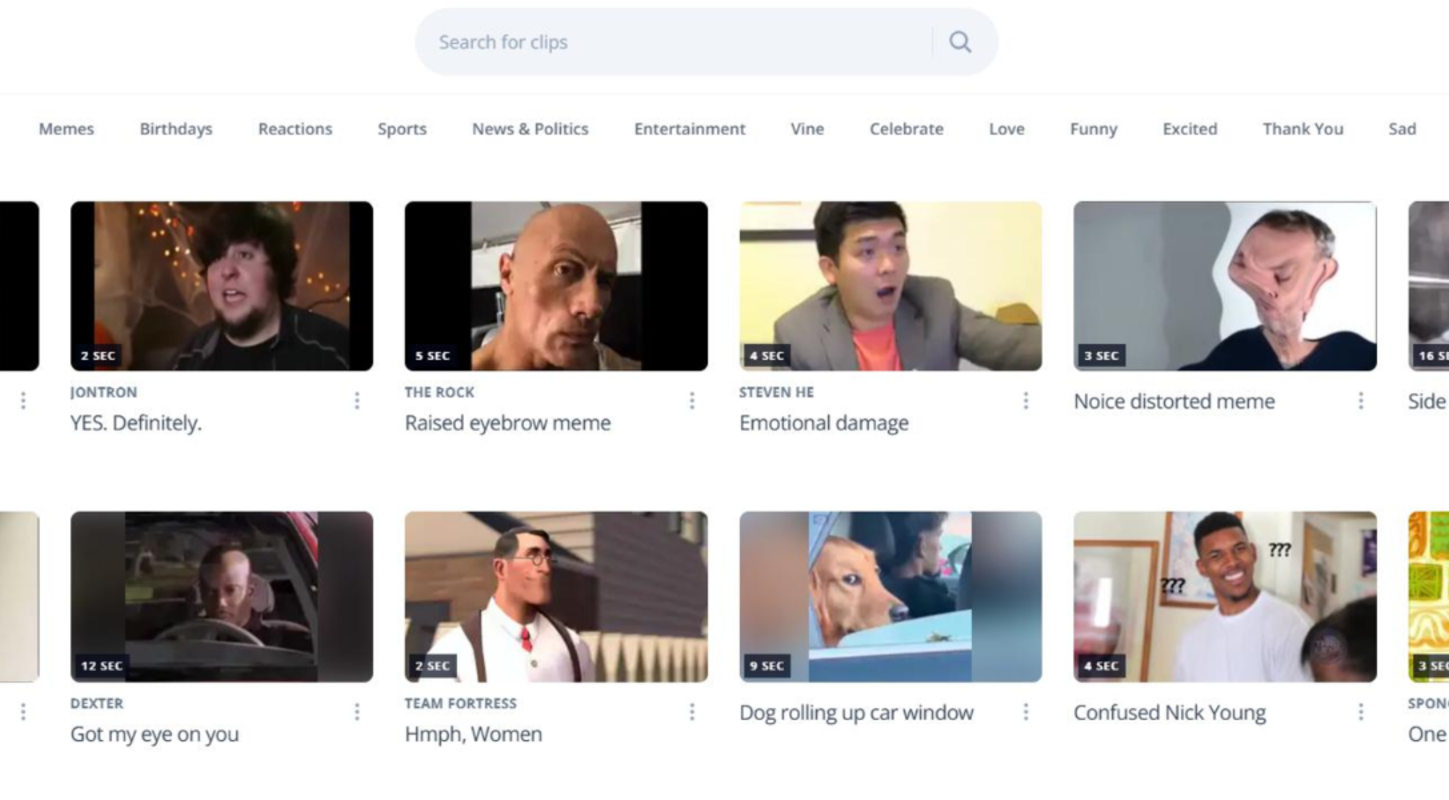Screen dimensions: 1449x800
Task: Click the DEXTER source label
Action: tap(97, 703)
